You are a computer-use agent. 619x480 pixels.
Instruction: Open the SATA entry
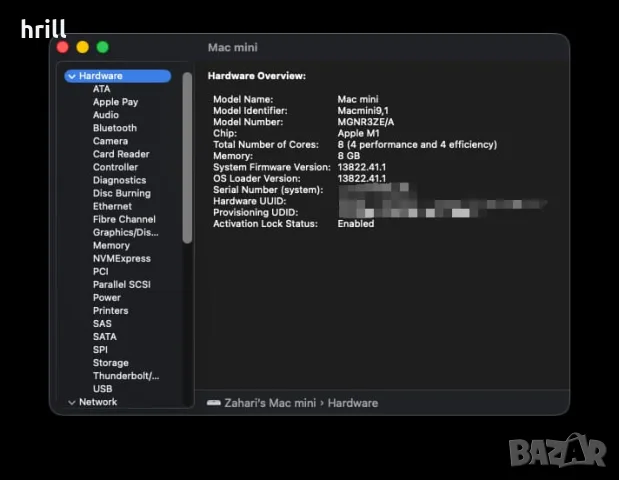105,337
